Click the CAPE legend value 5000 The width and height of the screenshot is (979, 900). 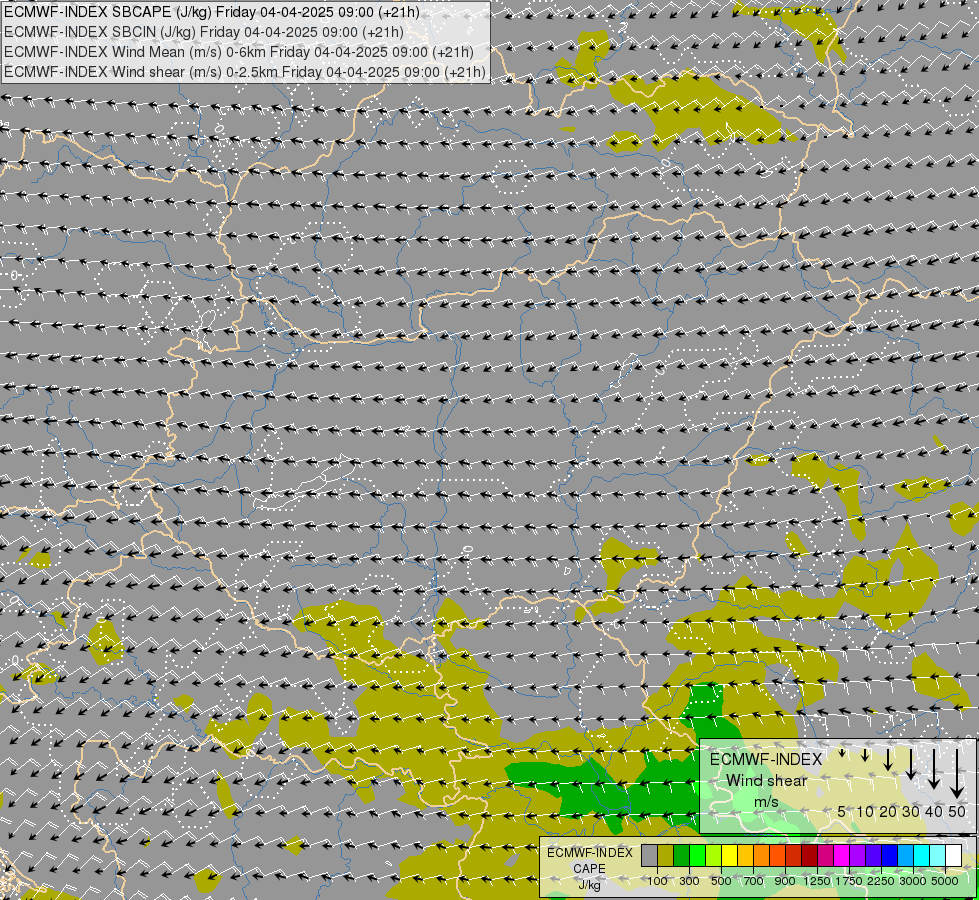[x=945, y=881]
